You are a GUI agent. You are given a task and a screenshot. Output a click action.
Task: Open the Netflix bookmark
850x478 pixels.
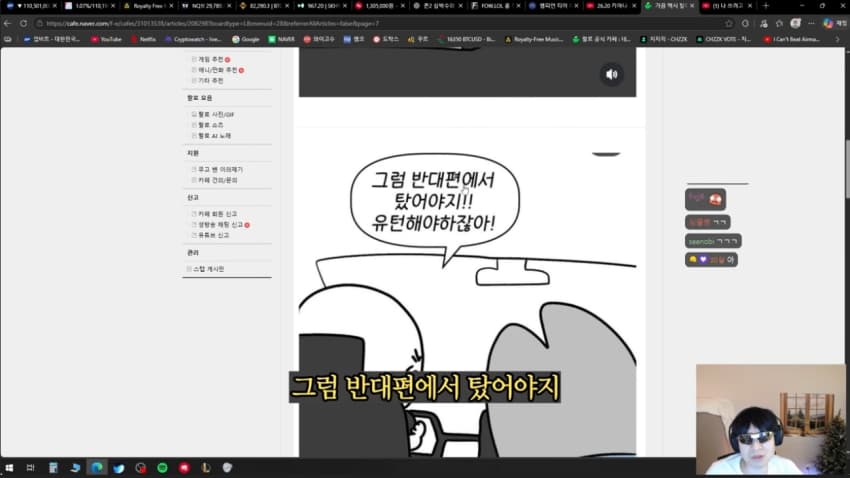point(144,39)
